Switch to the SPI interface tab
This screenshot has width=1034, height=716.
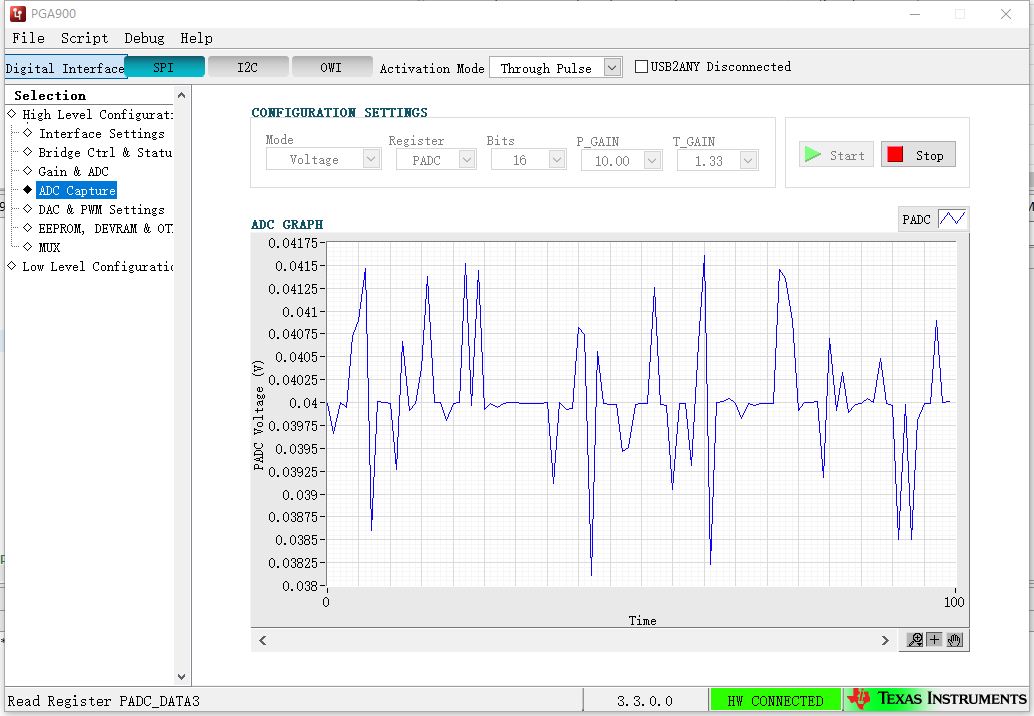[x=164, y=67]
